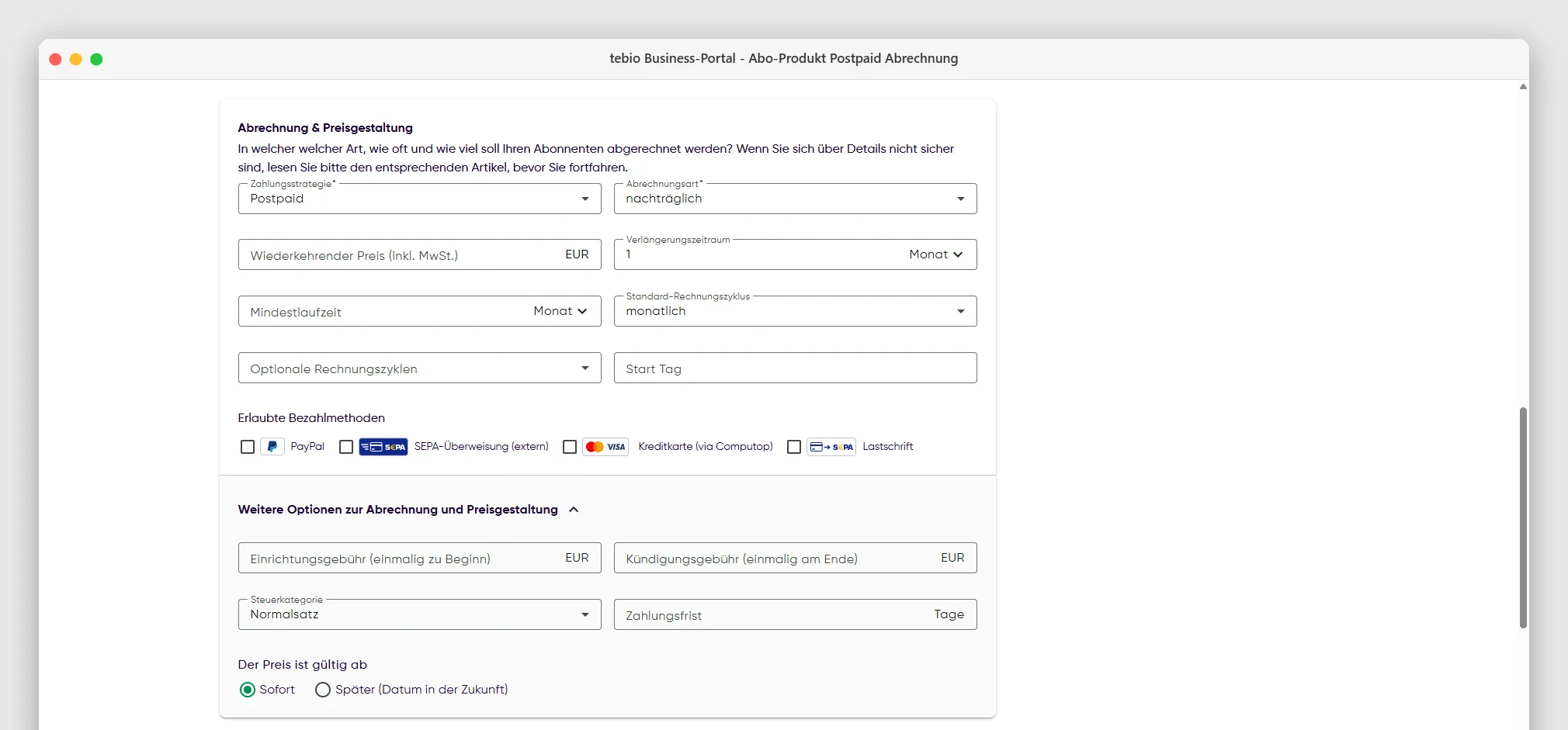Click the 'Der Preis ist gültig ab' label
Screen dimensions: 1568x730
point(303,665)
